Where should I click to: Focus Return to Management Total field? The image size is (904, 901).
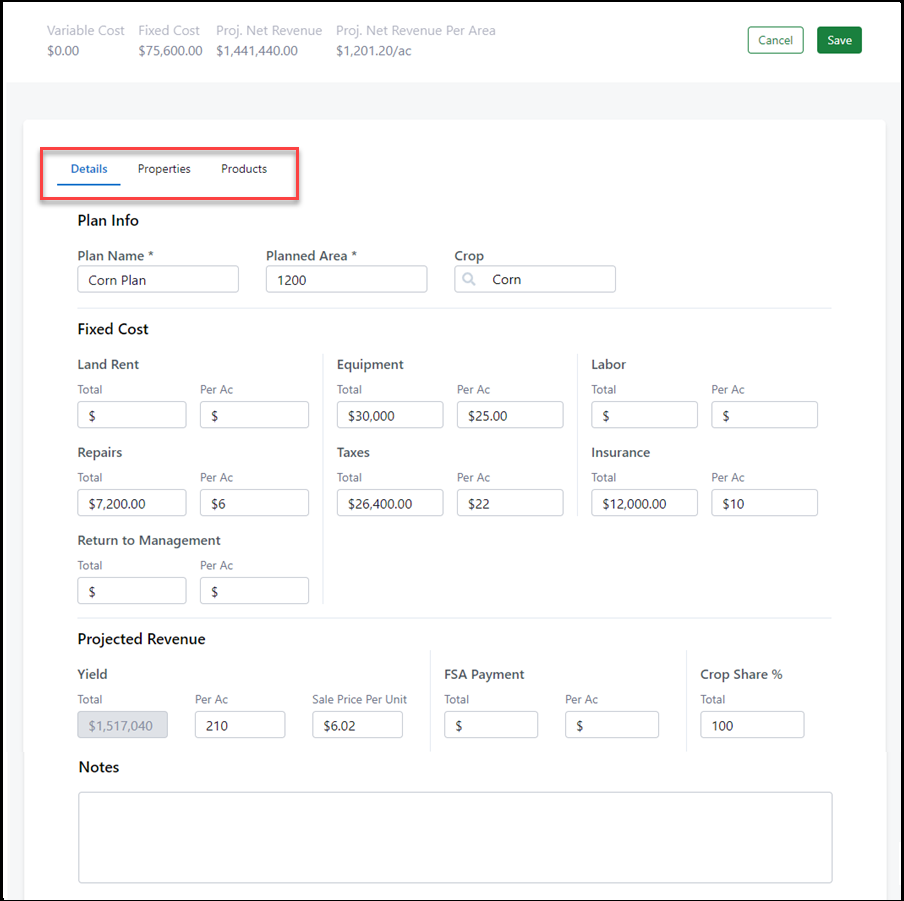click(x=131, y=591)
